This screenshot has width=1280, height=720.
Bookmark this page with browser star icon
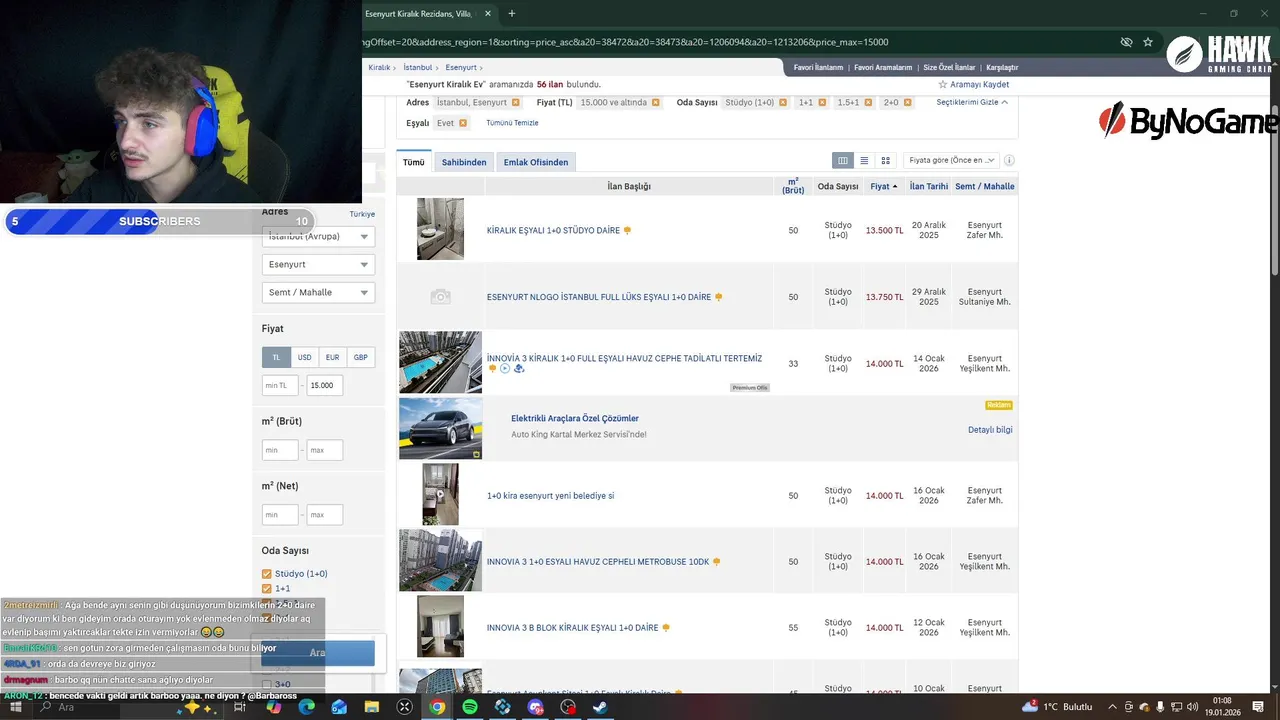(1148, 42)
